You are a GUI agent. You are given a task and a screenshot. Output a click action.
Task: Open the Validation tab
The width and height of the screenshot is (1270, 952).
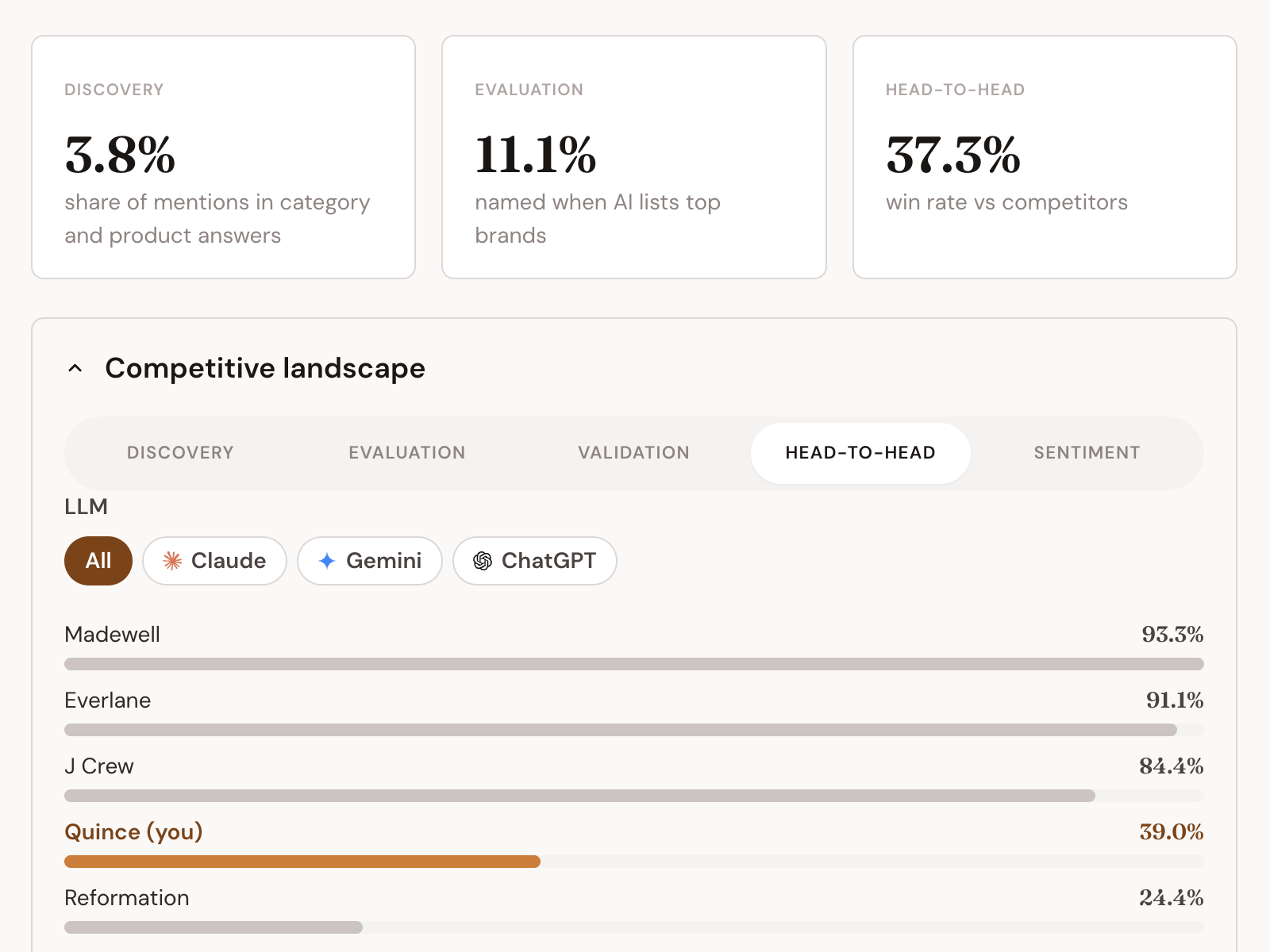tap(634, 453)
